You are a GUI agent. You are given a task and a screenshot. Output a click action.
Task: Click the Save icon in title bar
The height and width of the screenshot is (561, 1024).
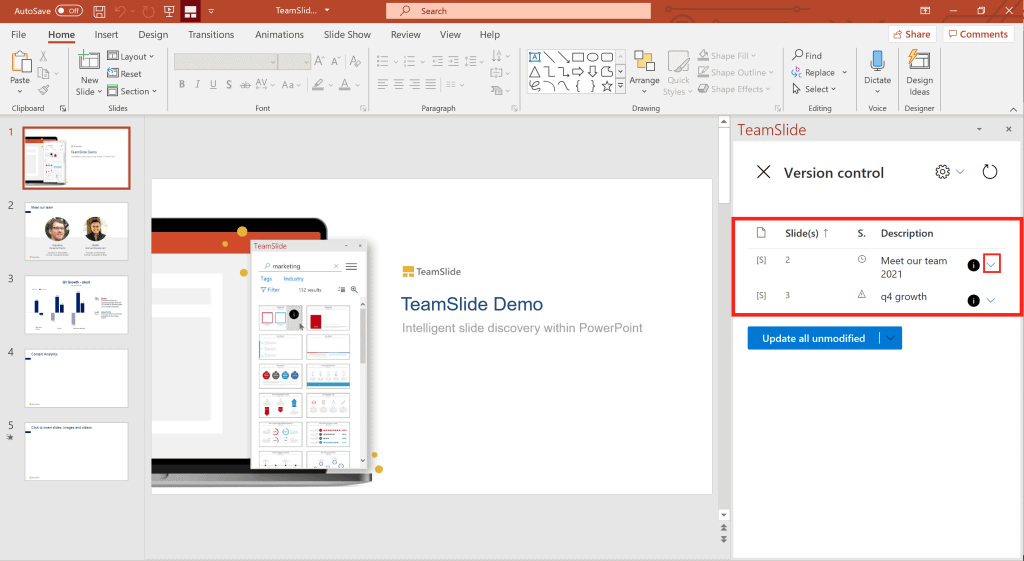99,11
